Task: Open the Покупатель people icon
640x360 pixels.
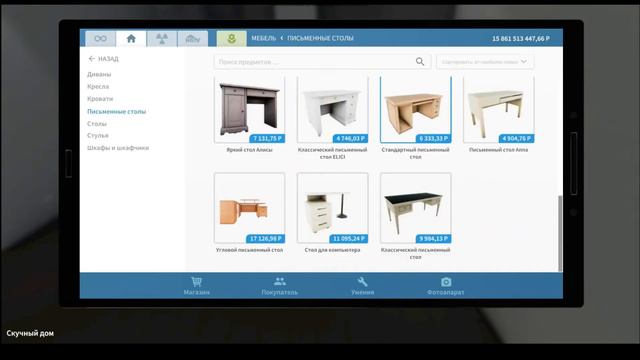Action: point(280,281)
